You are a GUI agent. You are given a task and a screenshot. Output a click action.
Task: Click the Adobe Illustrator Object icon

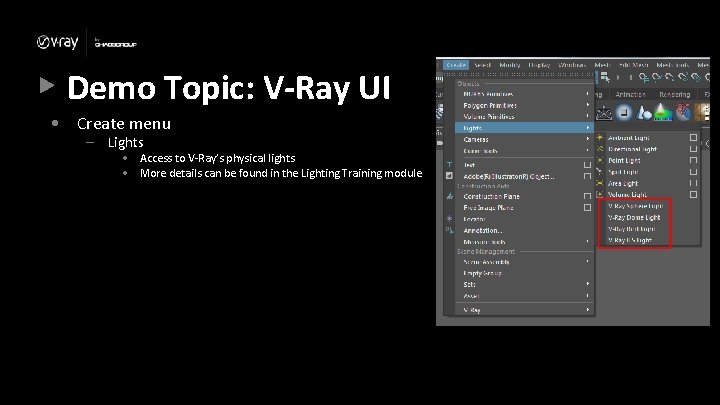450,176
